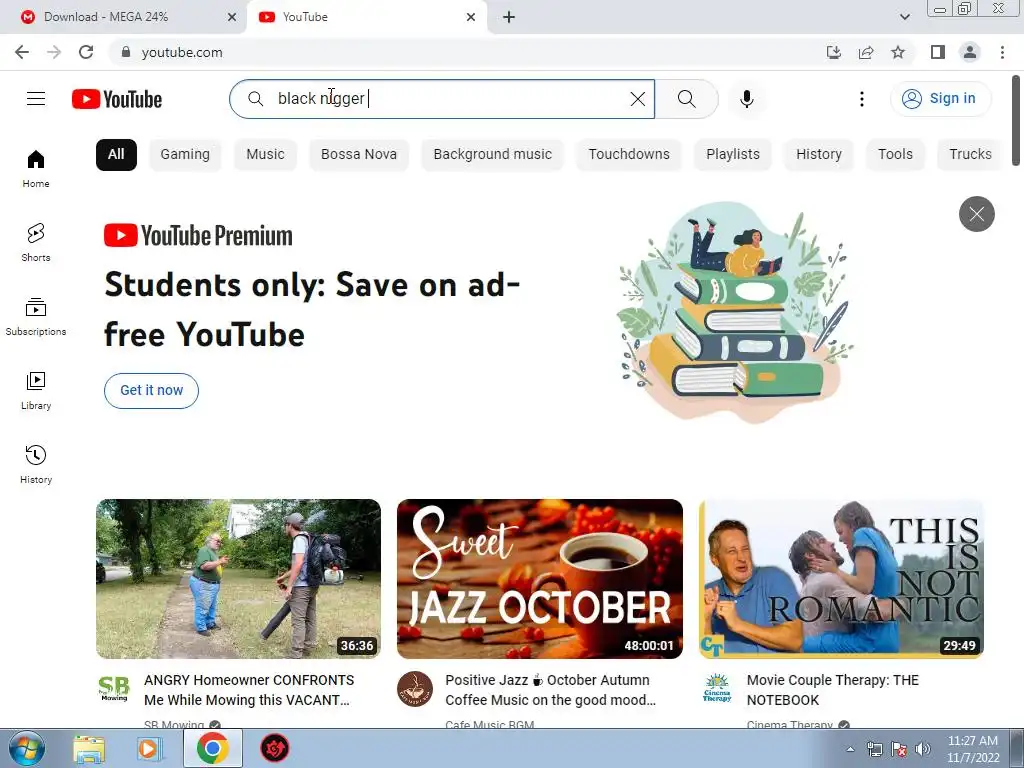The image size is (1024, 768).
Task: Open Subscriptions in the sidebar
Action: click(36, 317)
